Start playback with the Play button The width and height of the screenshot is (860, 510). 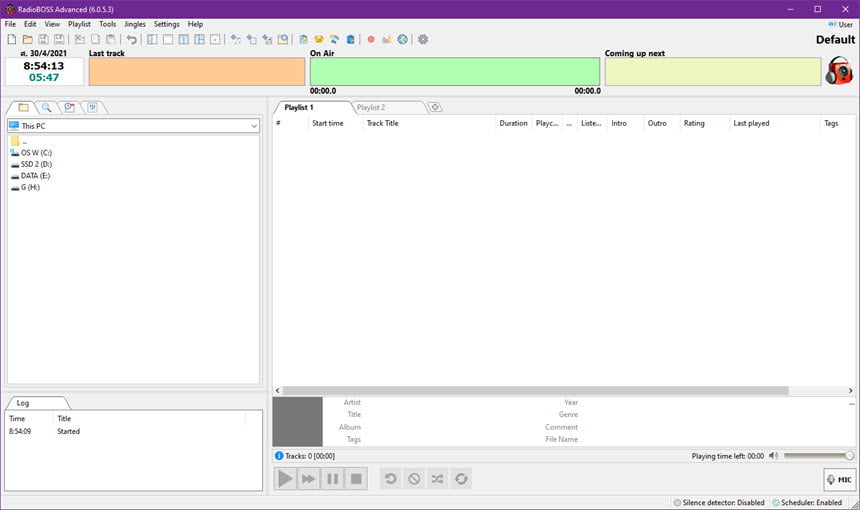point(285,479)
